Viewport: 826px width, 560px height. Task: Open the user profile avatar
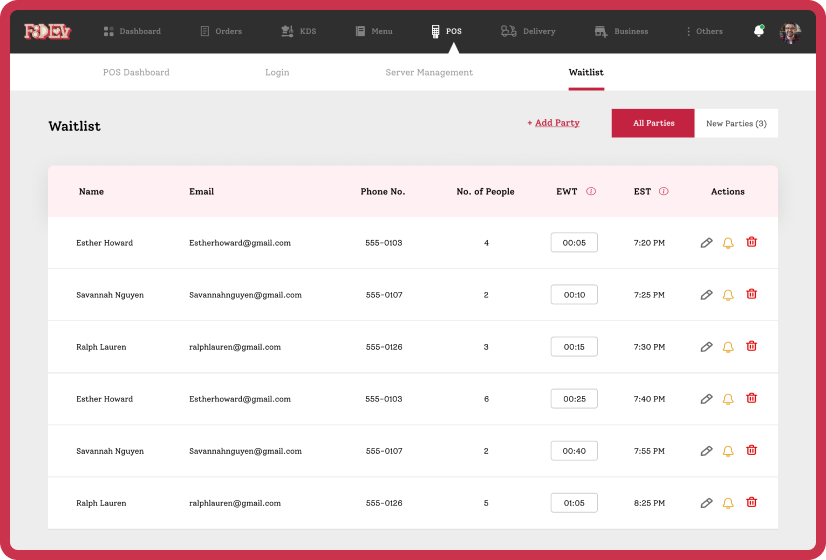click(790, 32)
